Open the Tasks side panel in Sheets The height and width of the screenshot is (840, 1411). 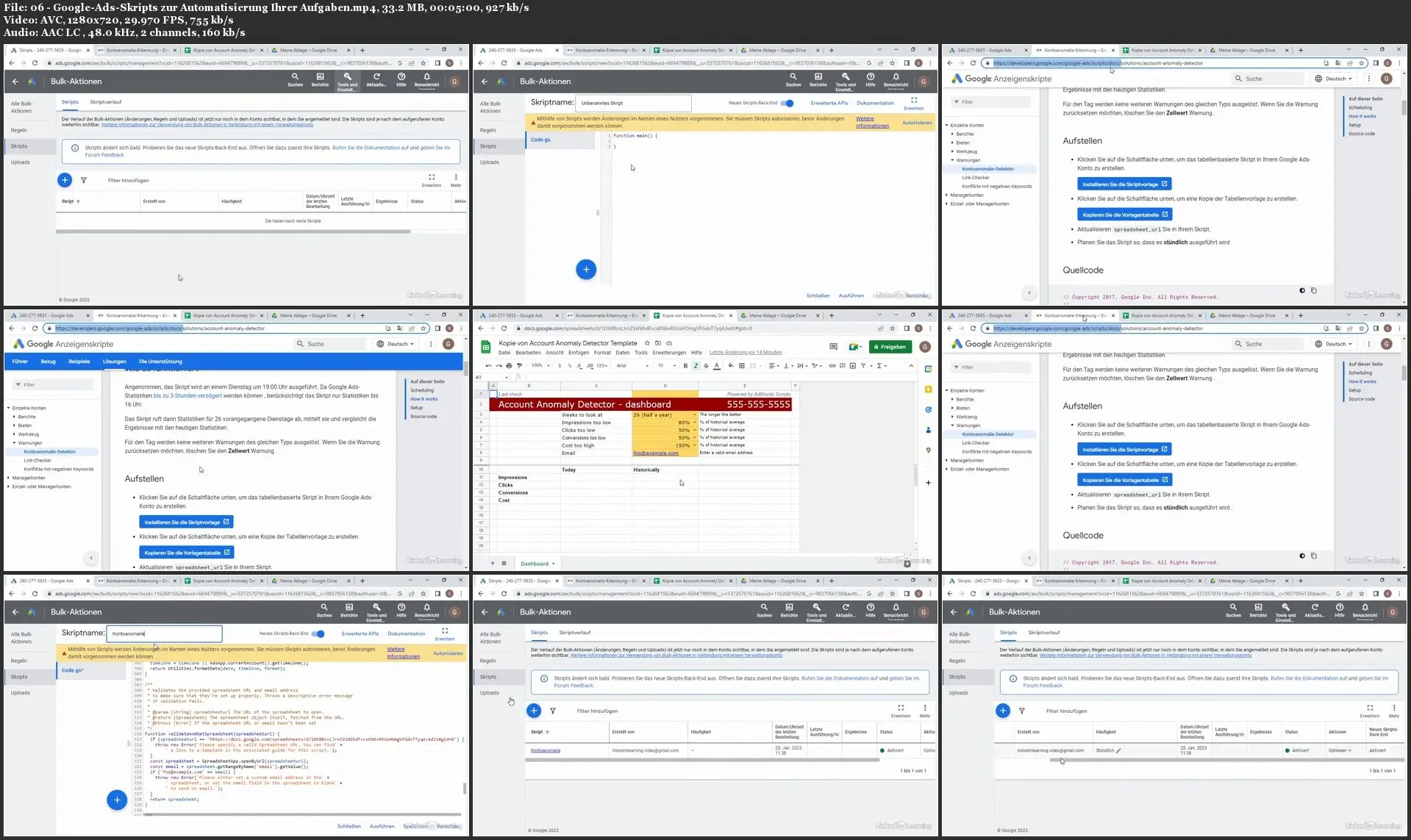click(x=929, y=410)
